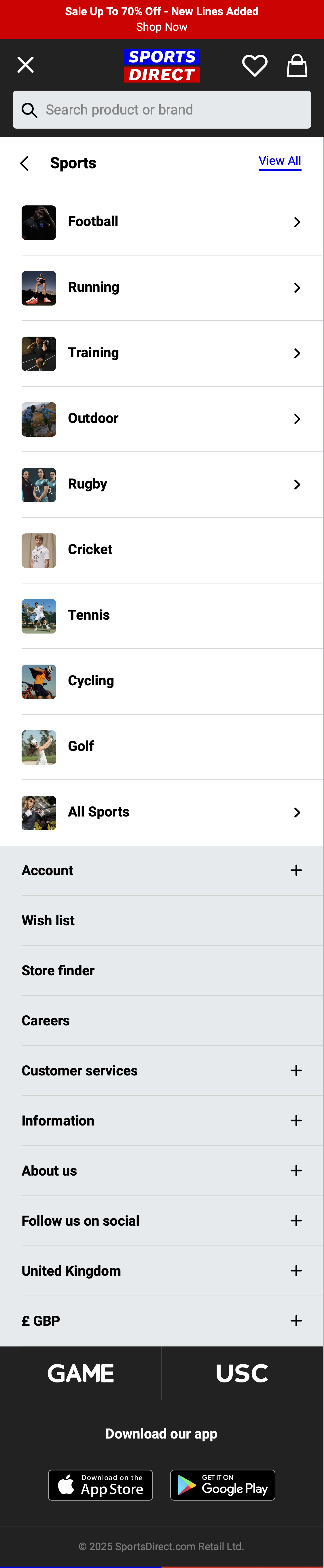This screenshot has height=1568, width=324.
Task: Open the All Sports category
Action: 161,812
